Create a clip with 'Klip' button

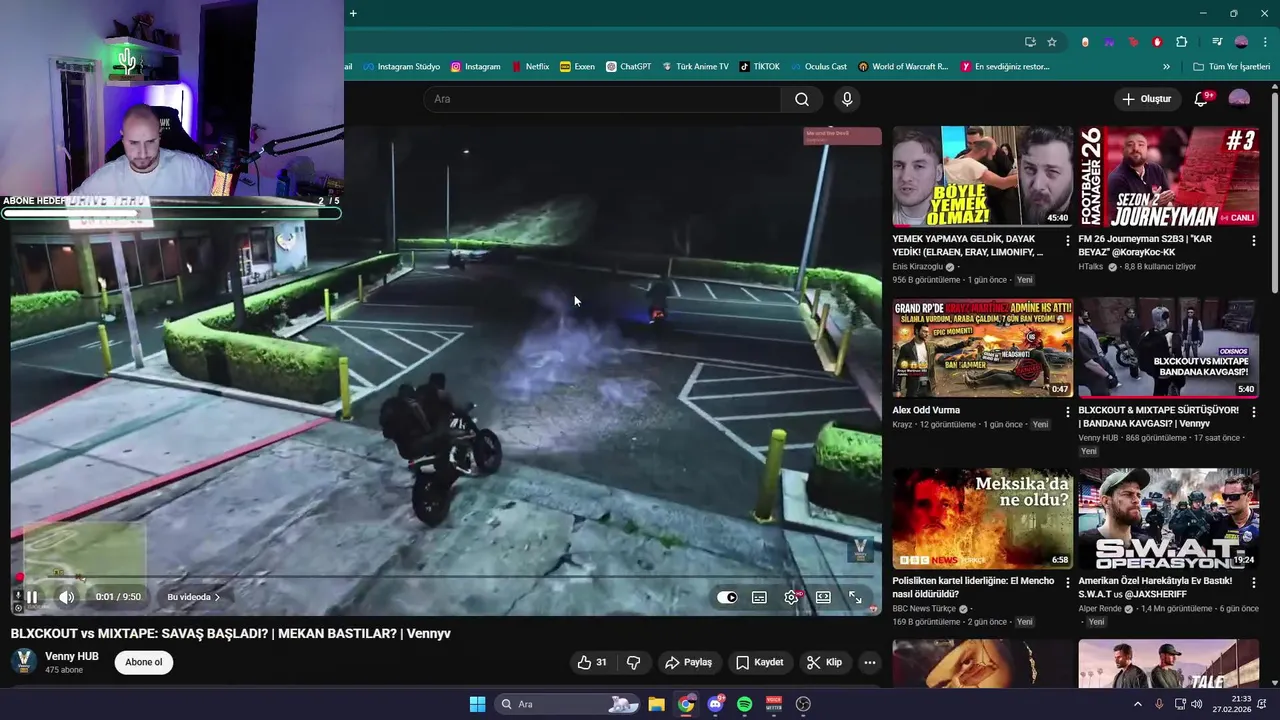pos(824,662)
